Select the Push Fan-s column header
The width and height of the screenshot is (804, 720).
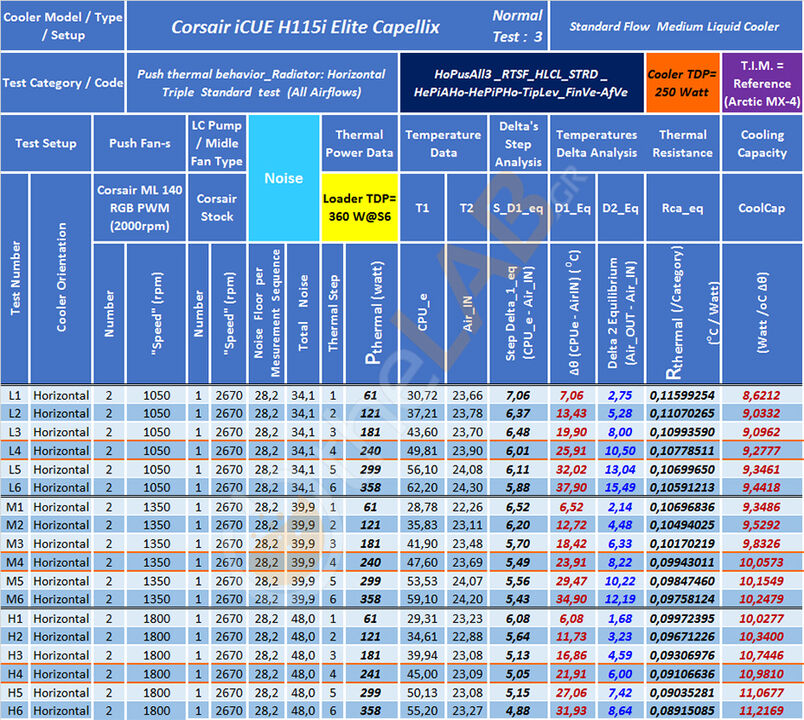point(139,143)
